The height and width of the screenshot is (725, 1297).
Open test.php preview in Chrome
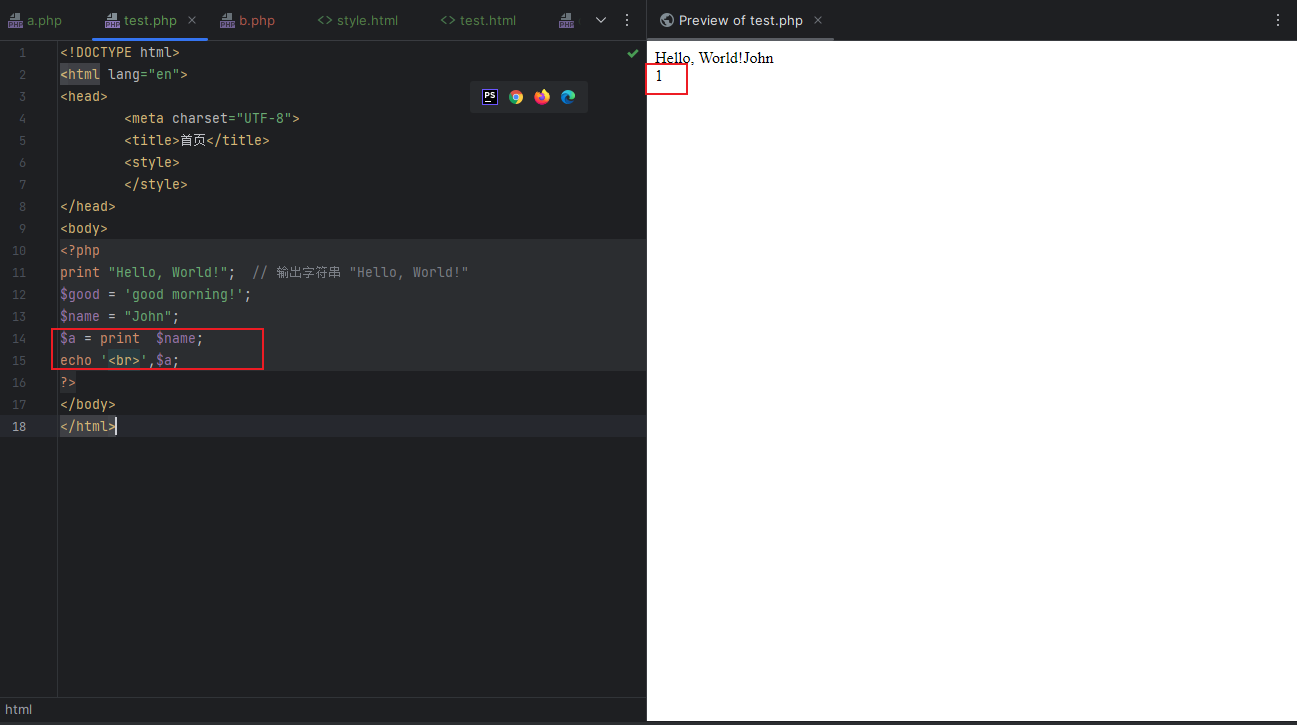pyautogui.click(x=515, y=96)
